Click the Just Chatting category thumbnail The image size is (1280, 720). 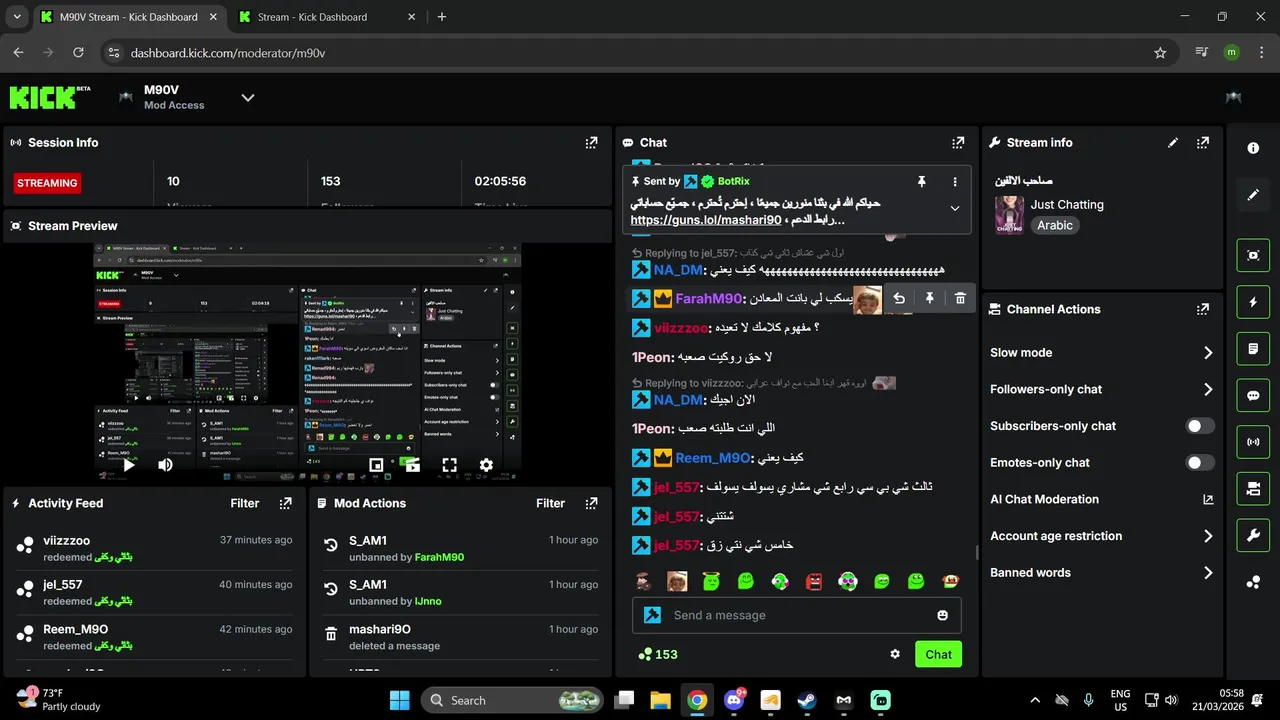1009,215
